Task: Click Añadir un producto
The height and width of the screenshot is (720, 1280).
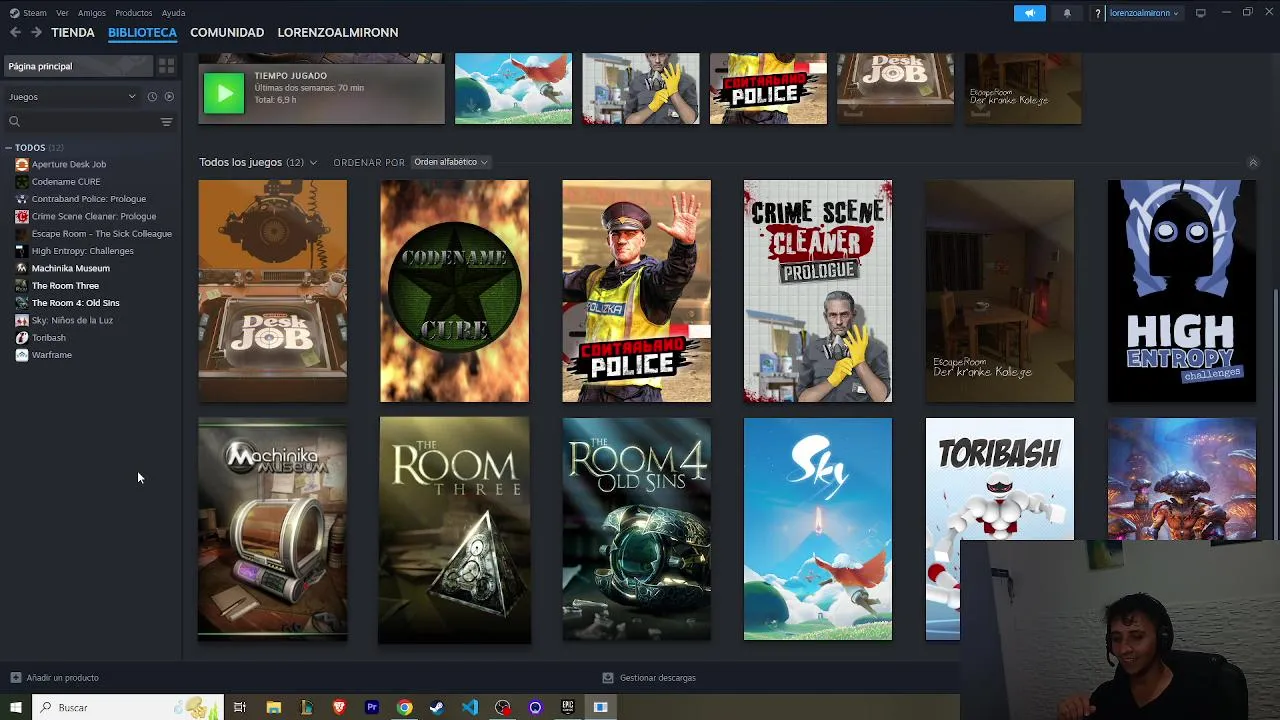Action: [x=54, y=678]
